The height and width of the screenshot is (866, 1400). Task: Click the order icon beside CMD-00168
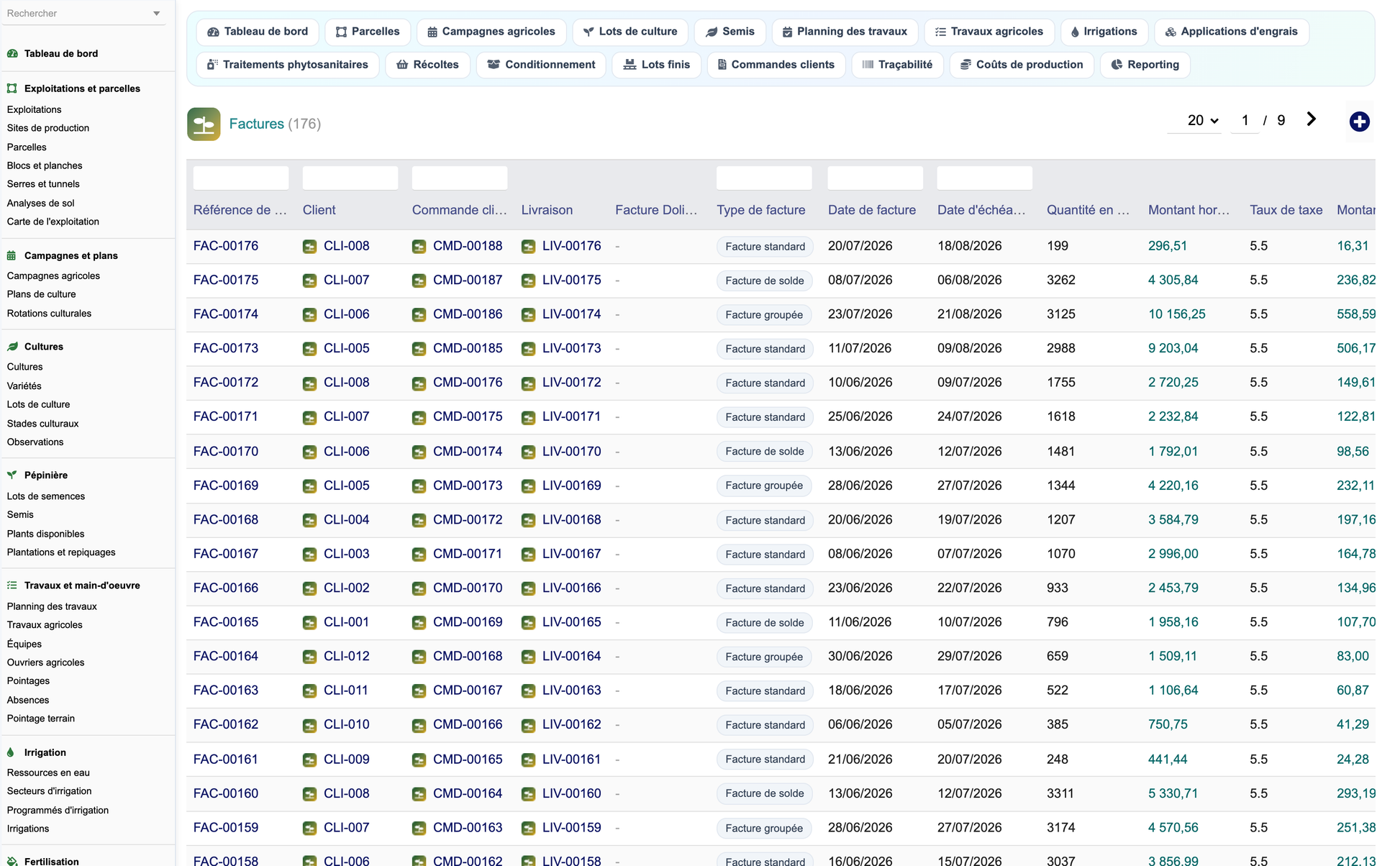point(419,657)
